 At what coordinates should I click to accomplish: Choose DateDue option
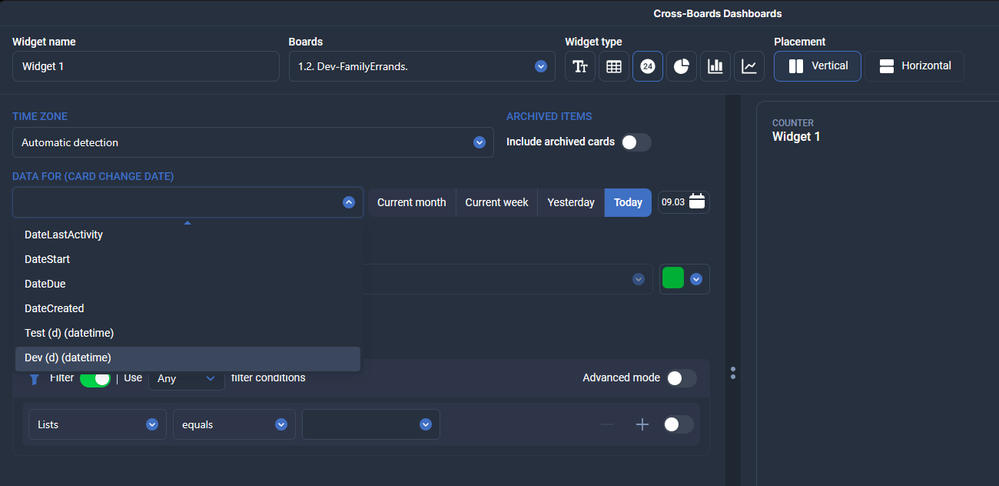pyautogui.click(x=188, y=284)
